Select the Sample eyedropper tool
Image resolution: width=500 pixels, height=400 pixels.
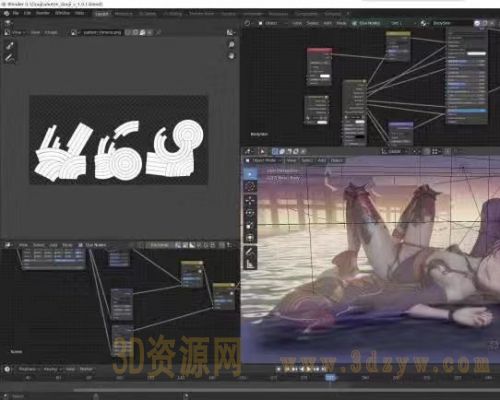[x=10, y=46]
